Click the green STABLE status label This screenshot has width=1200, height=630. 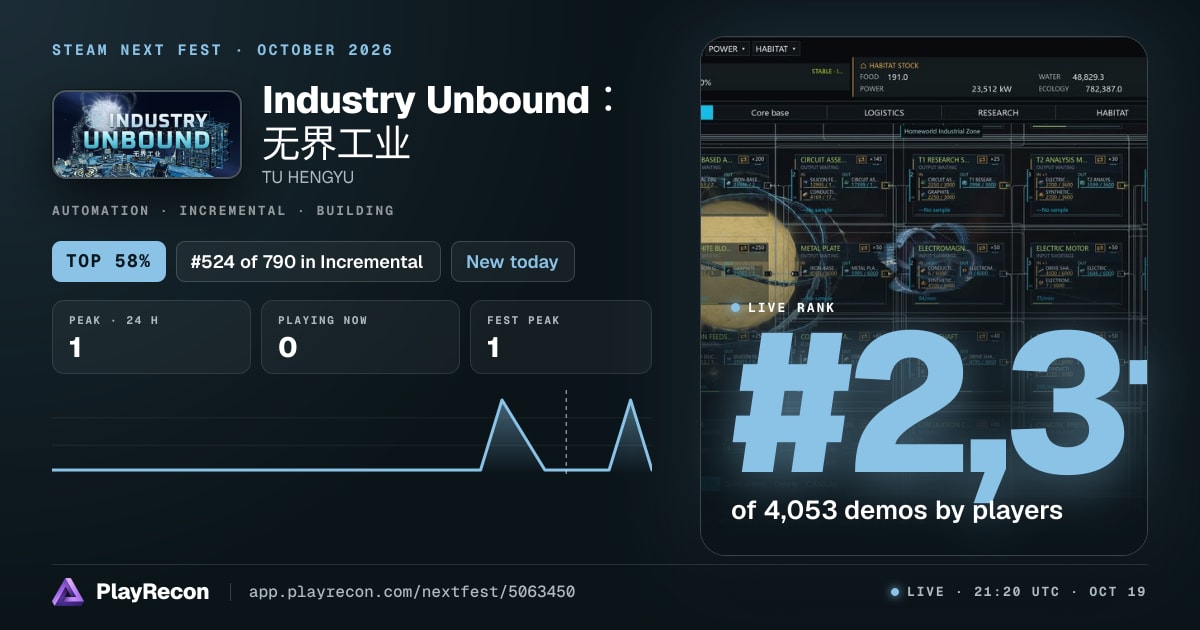tap(826, 72)
